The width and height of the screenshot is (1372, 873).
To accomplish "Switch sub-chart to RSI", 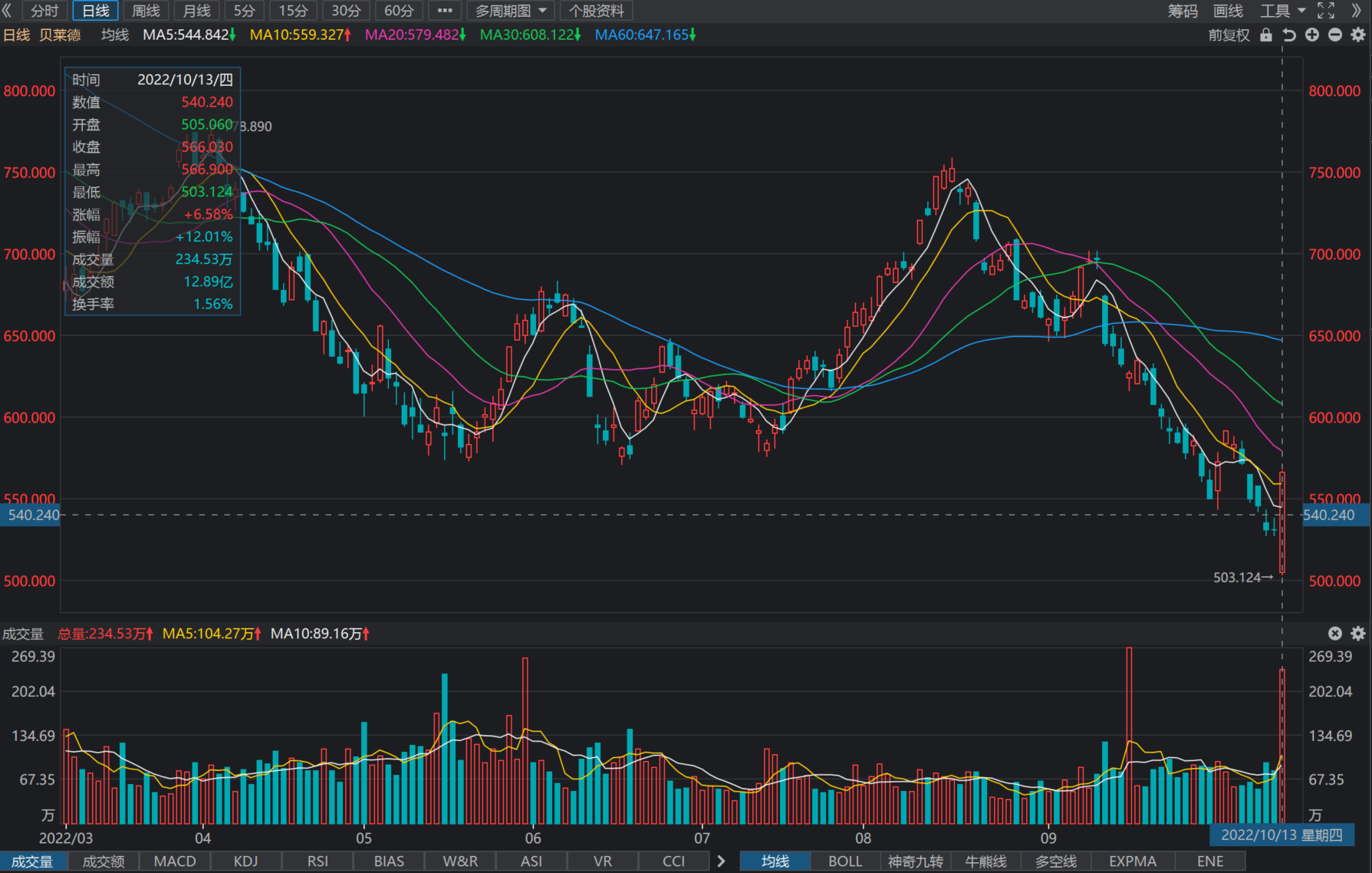I will (318, 861).
